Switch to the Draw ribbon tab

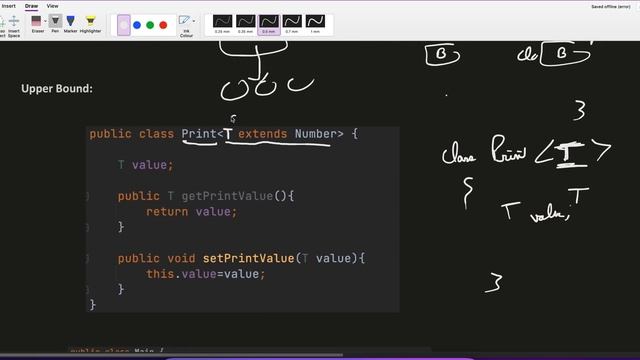point(31,6)
